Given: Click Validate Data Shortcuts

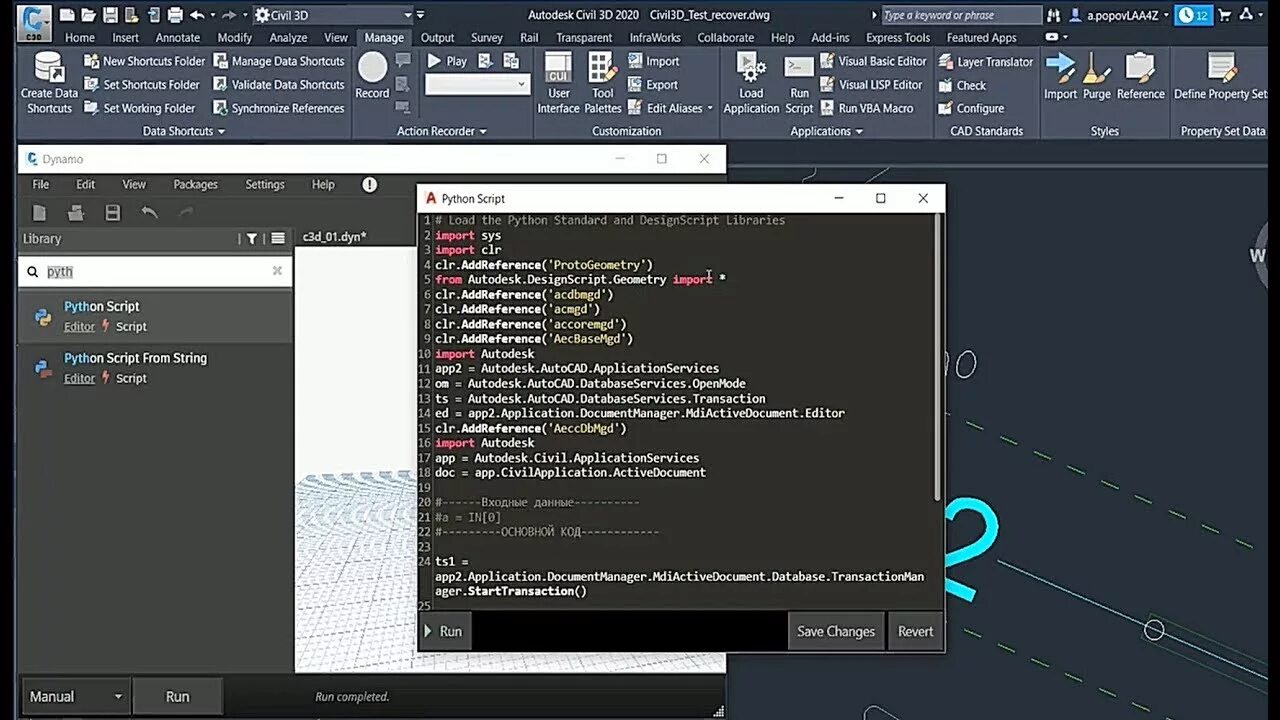Looking at the screenshot, I should pos(279,85).
